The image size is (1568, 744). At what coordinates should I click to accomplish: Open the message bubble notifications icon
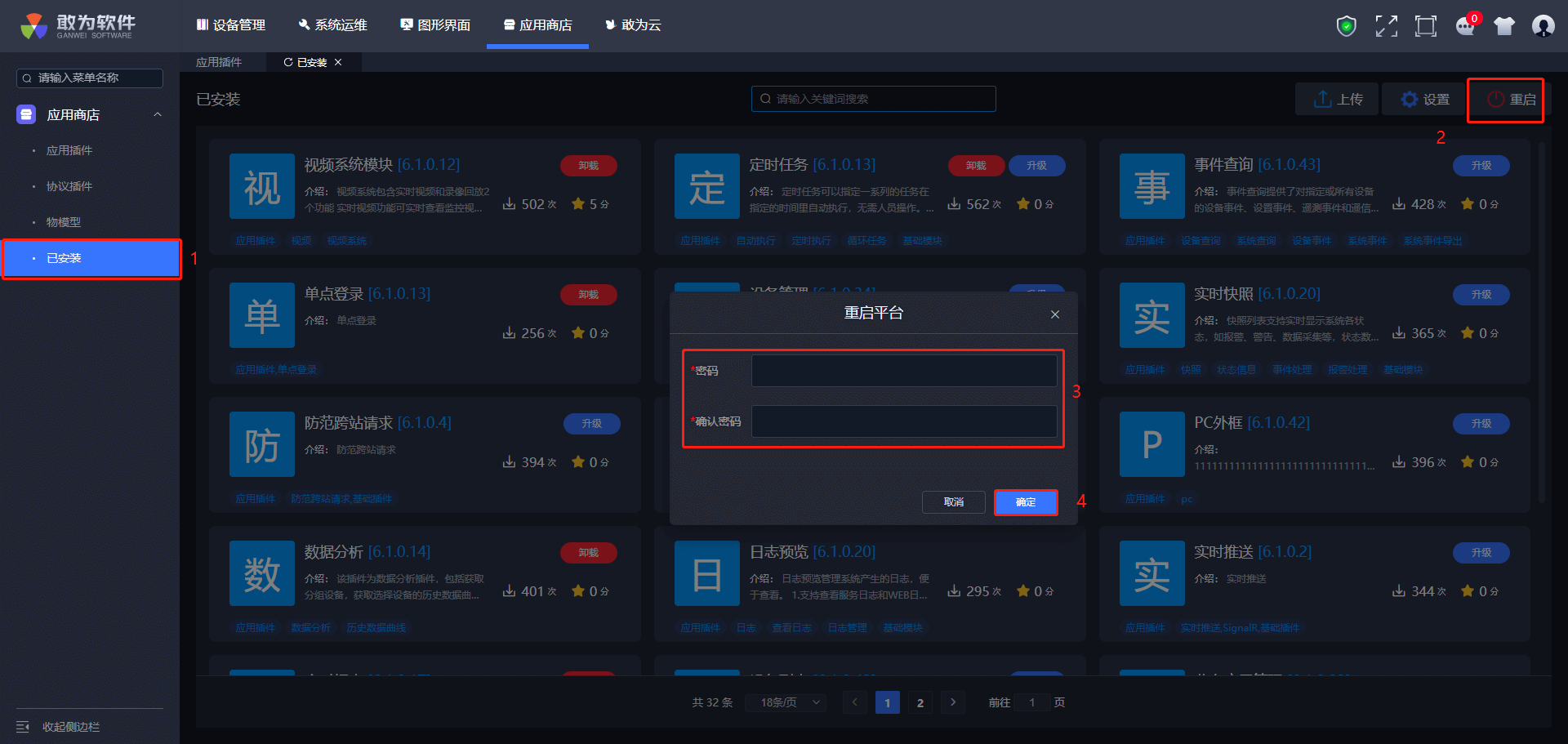tap(1466, 26)
